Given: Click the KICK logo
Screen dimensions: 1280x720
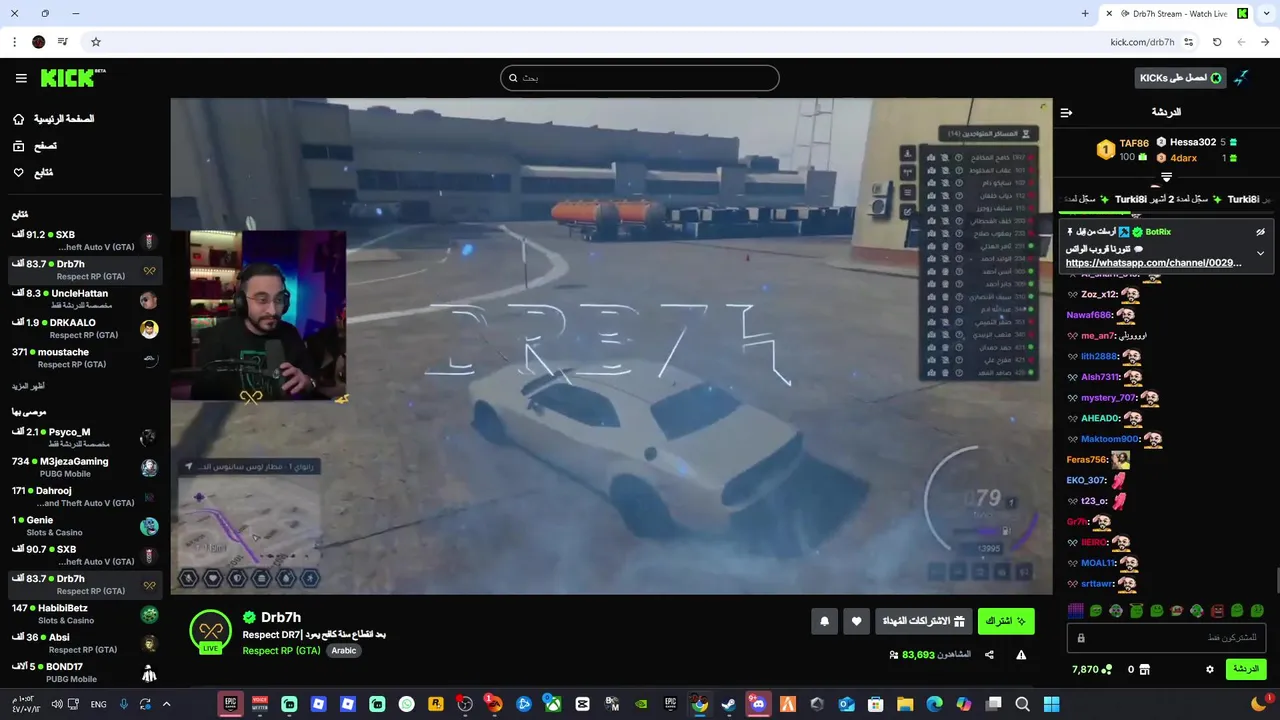Looking at the screenshot, I should tap(73, 78).
